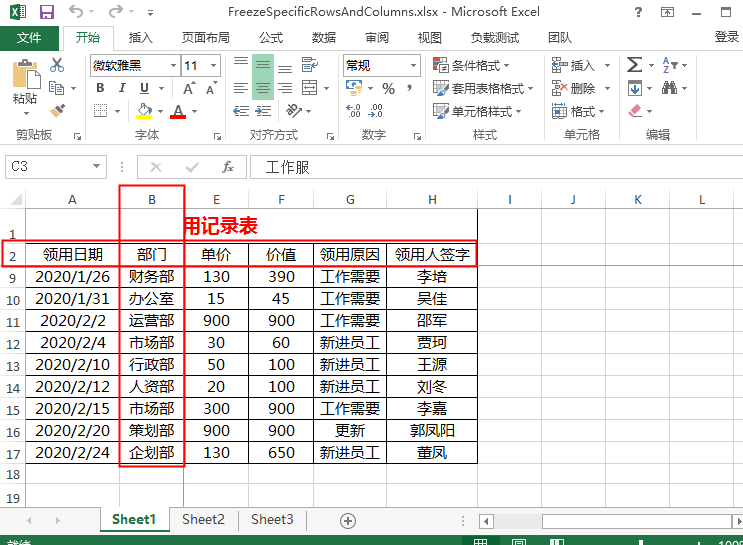Click Decrease Decimal icon

[376, 111]
